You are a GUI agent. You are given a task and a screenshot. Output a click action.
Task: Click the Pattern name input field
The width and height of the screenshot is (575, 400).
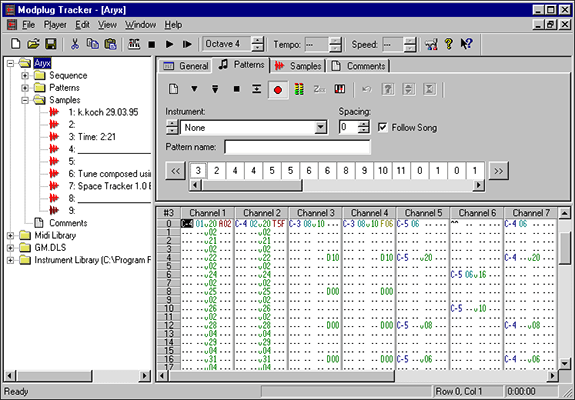[297, 147]
